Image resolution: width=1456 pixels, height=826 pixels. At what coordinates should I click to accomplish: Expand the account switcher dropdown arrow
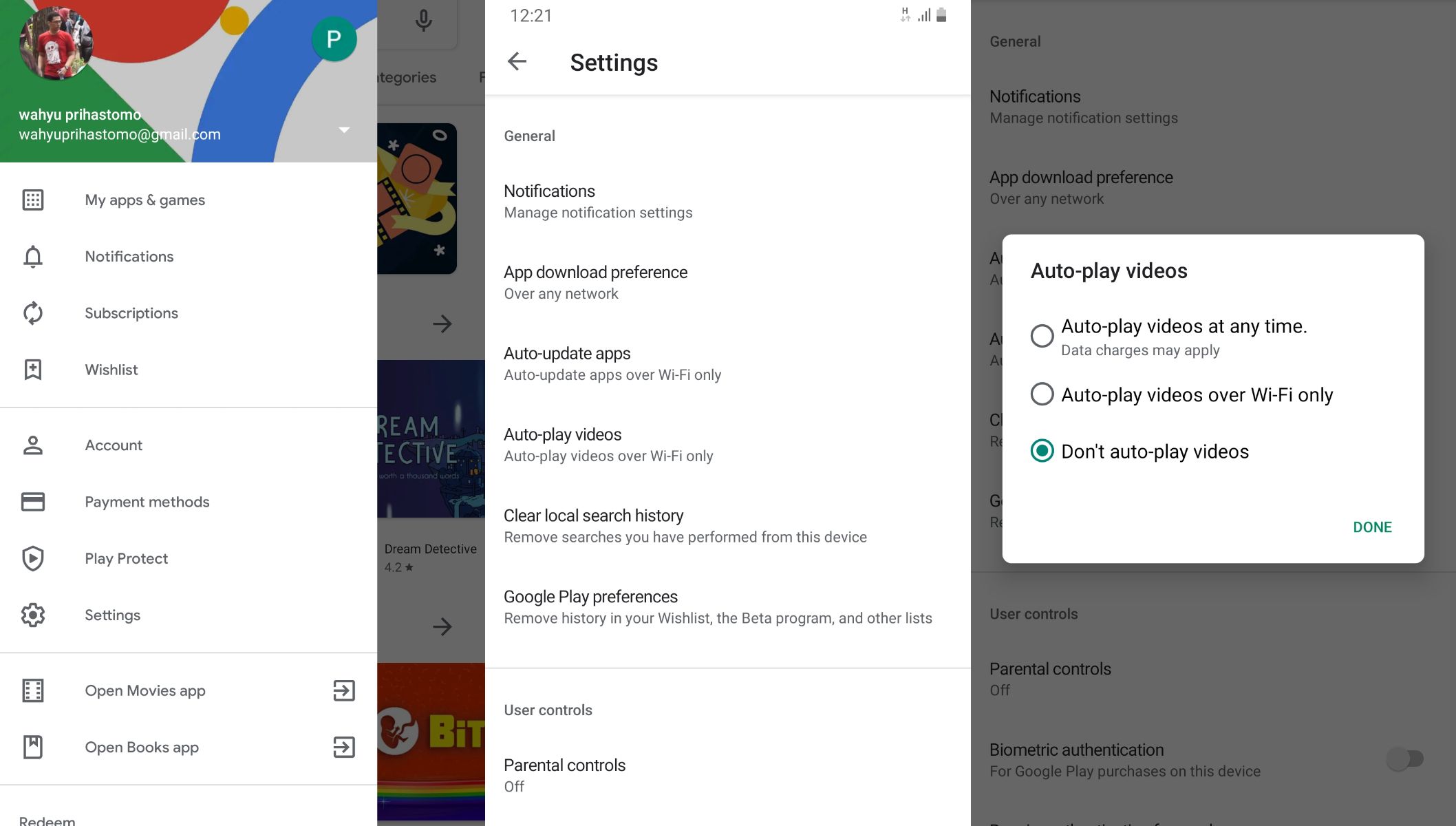point(344,130)
